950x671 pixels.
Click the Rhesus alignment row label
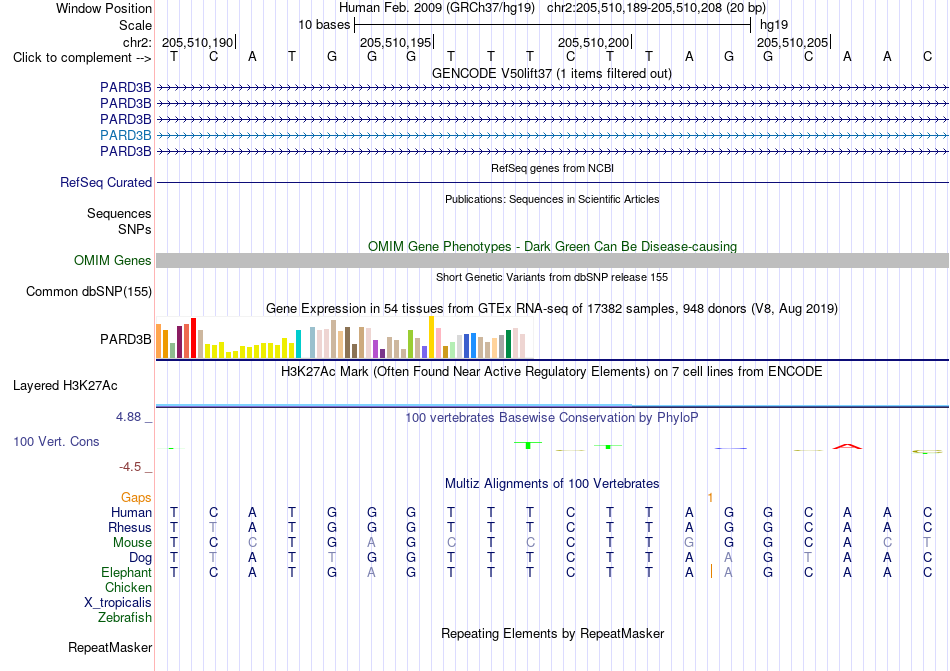130,527
